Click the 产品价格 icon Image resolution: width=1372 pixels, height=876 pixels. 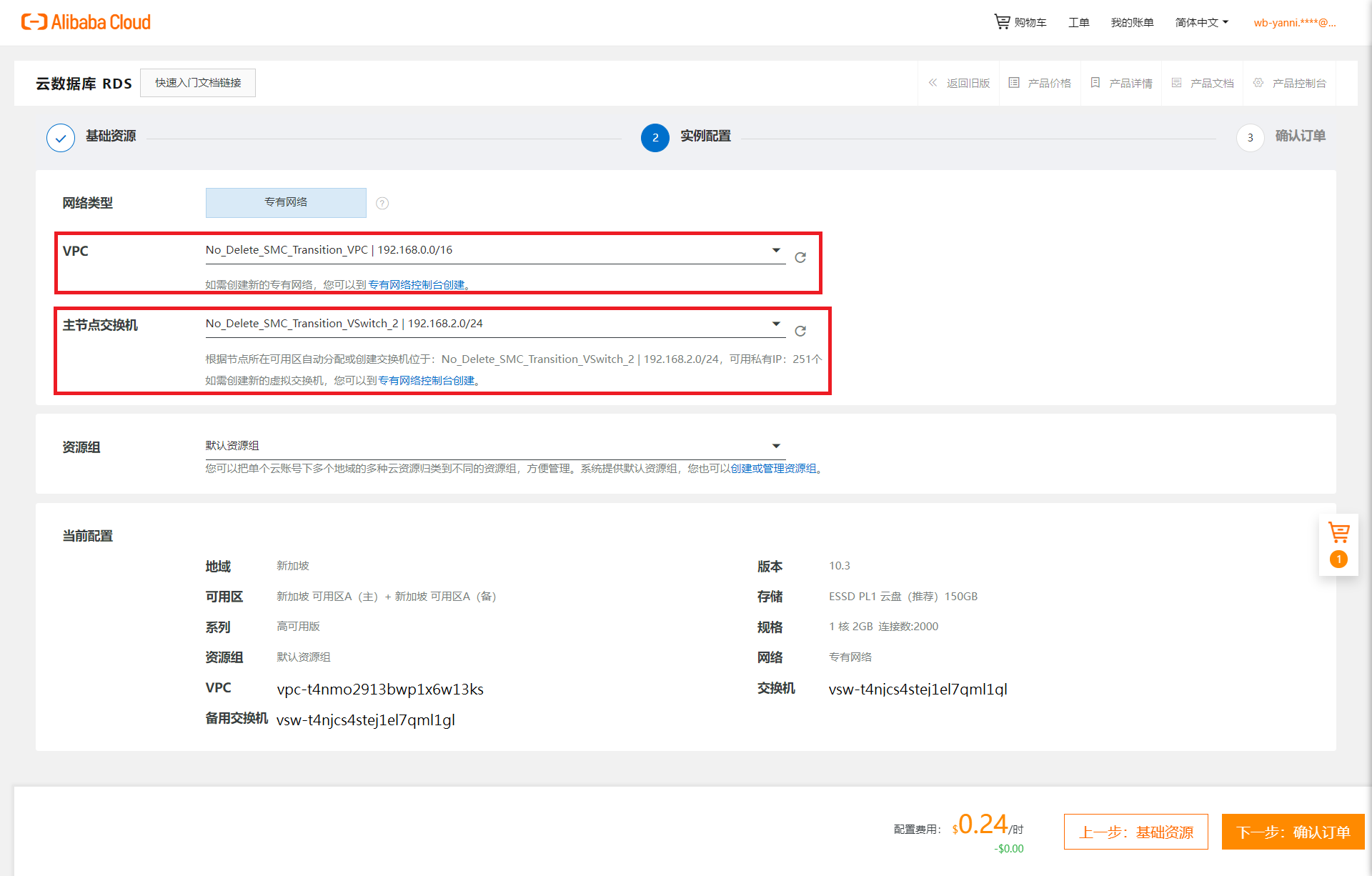pyautogui.click(x=1014, y=83)
